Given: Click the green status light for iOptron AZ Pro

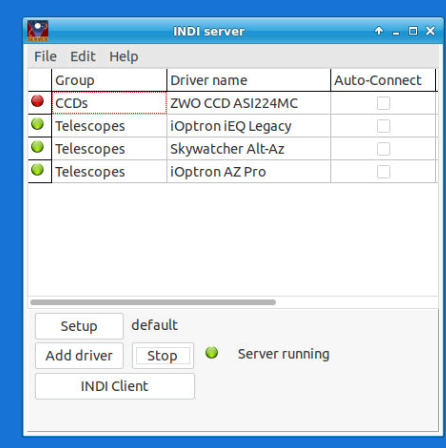Looking at the screenshot, I should coord(37,170).
